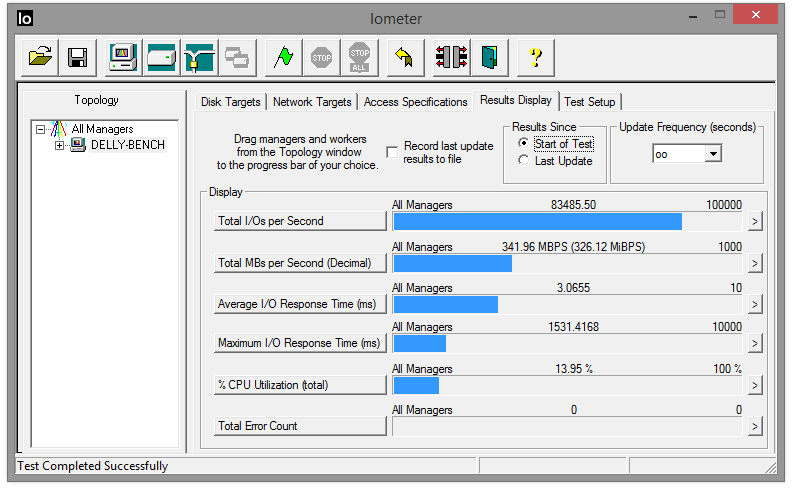Add a new disk worker

click(161, 58)
